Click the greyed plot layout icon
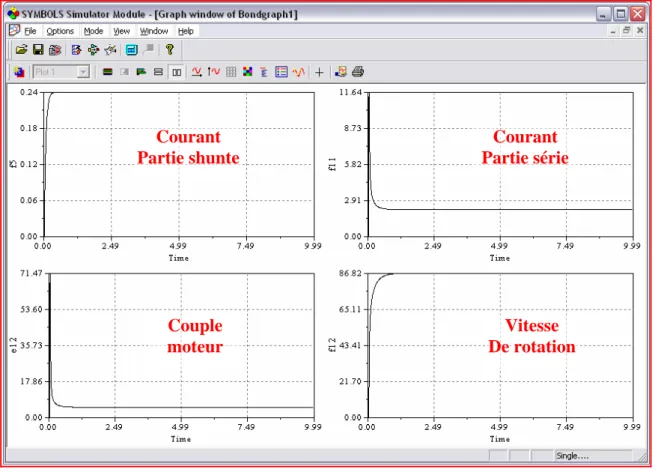This screenshot has width=655, height=469. 124,72
